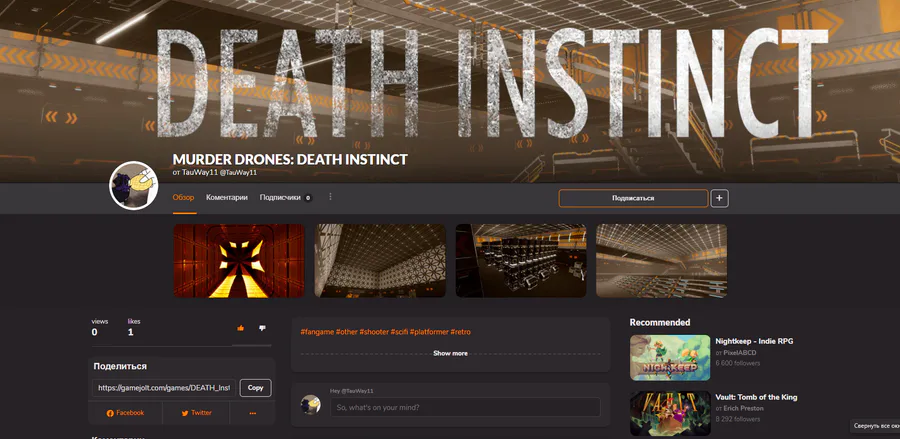The image size is (900, 439).
Task: Click the Свернуть все окна tooltip
Action: click(x=875, y=426)
